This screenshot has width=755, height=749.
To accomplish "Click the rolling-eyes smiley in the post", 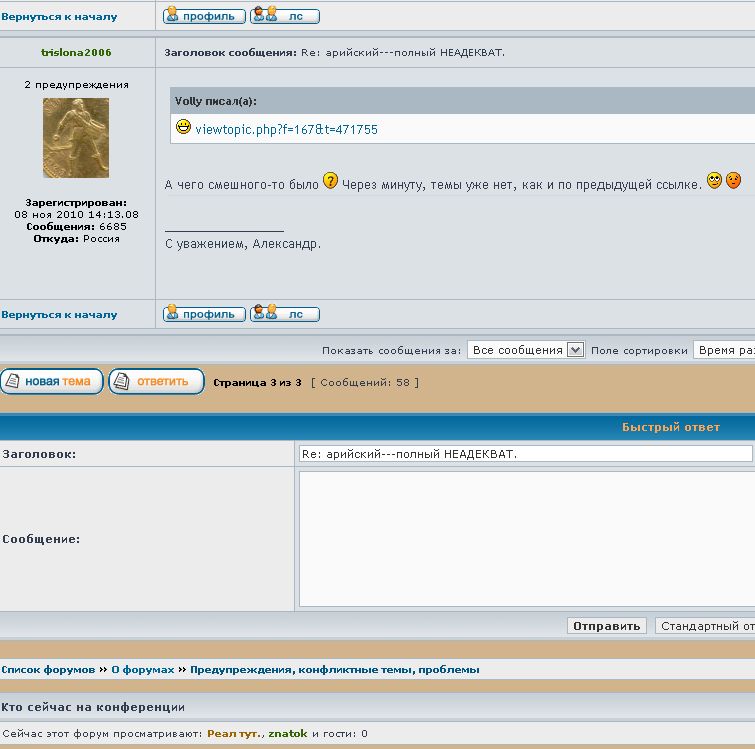I will pos(714,181).
